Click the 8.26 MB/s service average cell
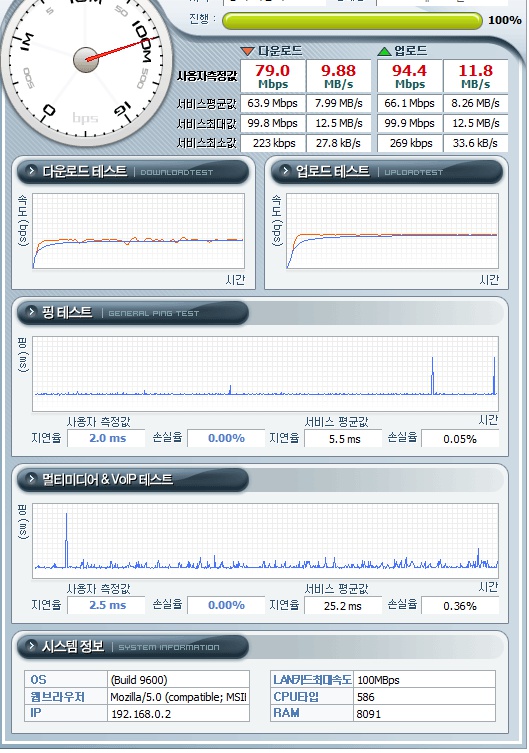The width and height of the screenshot is (529, 753). tap(475, 103)
